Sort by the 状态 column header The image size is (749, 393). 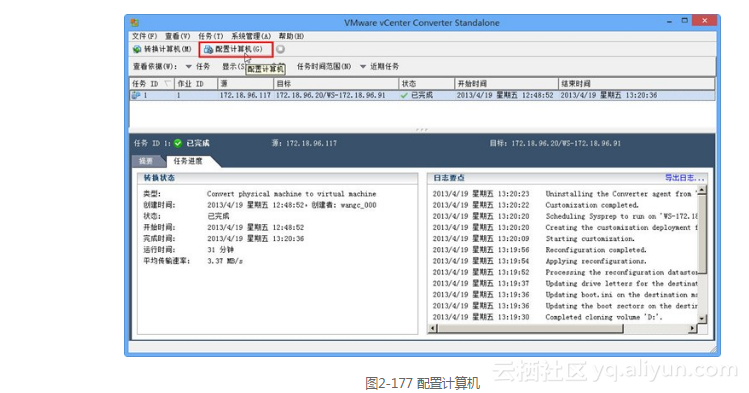426,84
